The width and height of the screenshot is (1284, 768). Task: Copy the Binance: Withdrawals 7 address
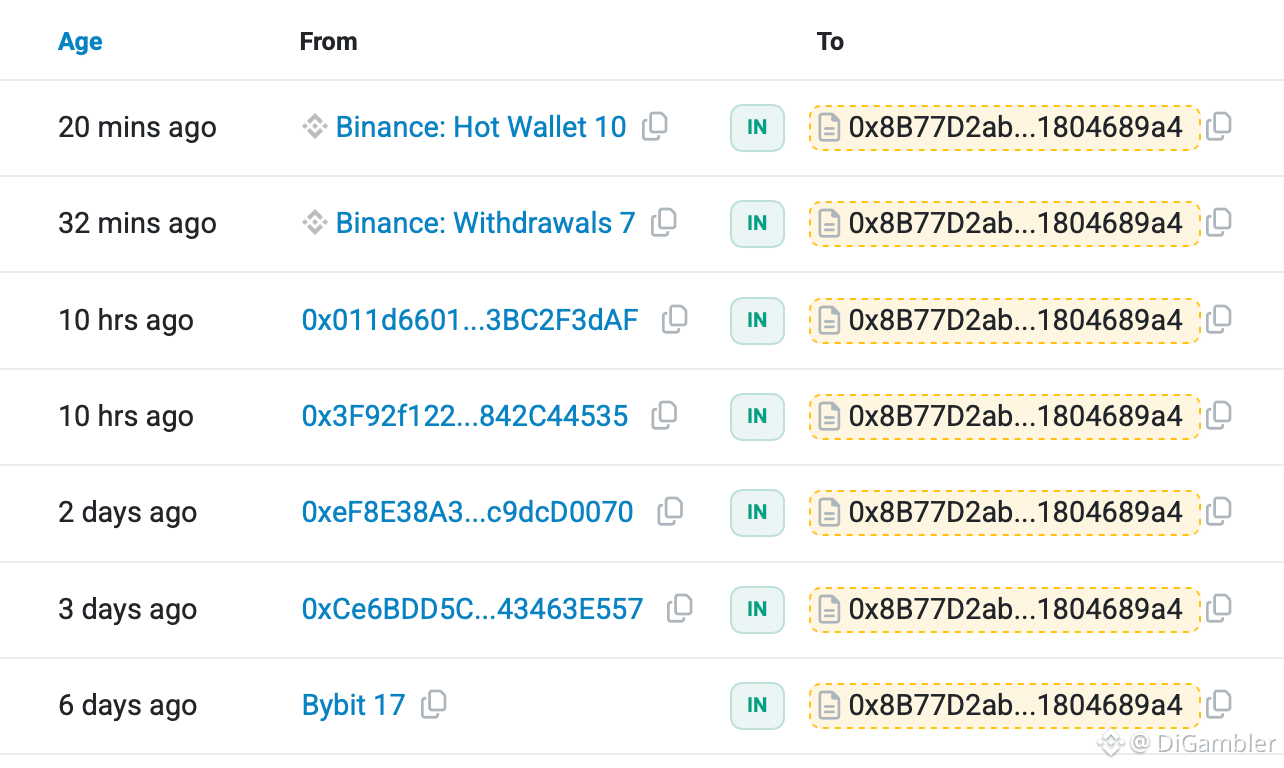[664, 223]
